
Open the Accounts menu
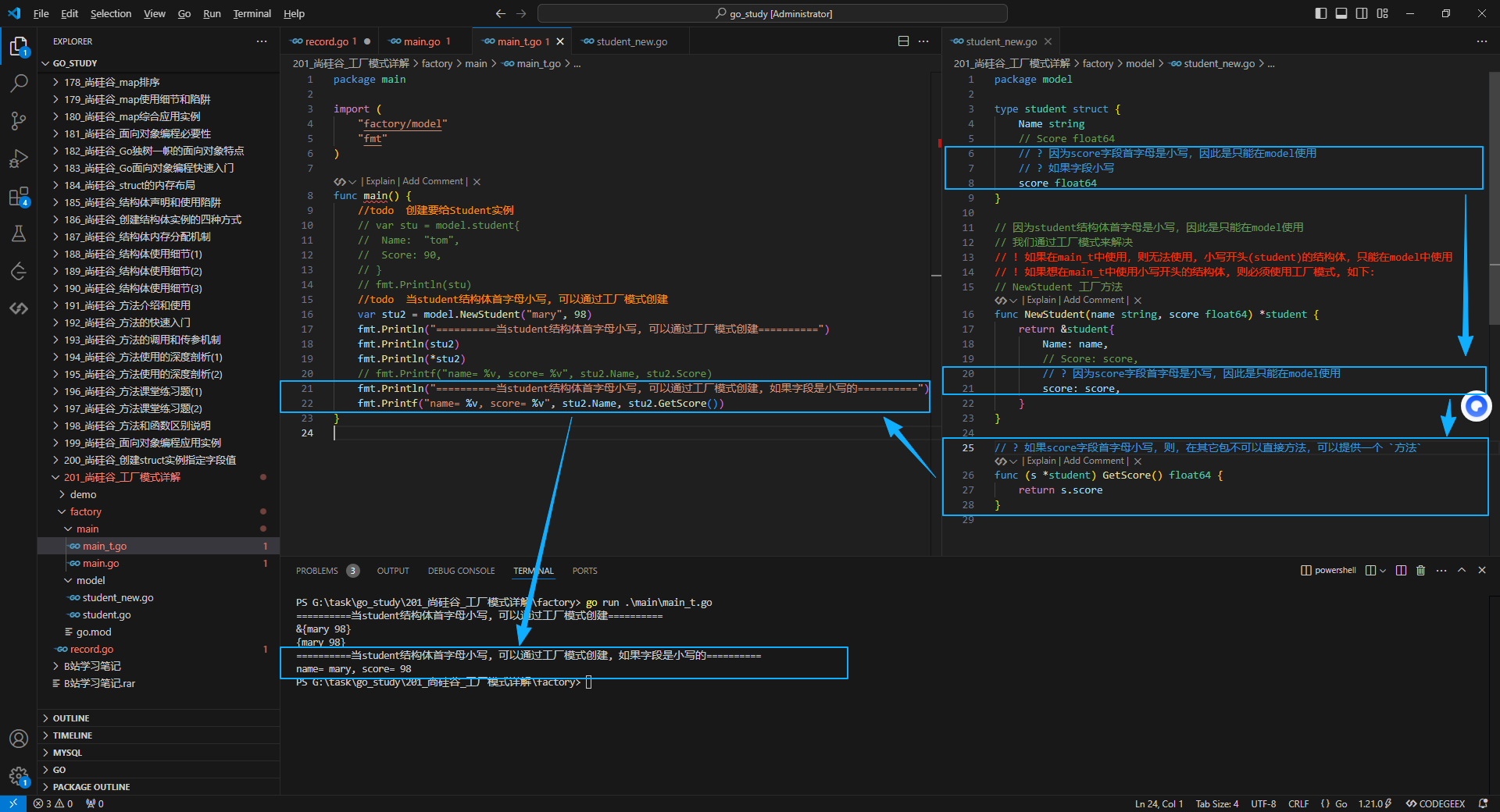pos(19,739)
